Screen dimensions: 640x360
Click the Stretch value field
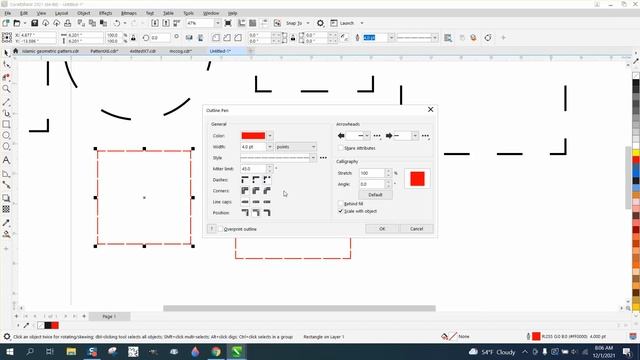click(372, 173)
